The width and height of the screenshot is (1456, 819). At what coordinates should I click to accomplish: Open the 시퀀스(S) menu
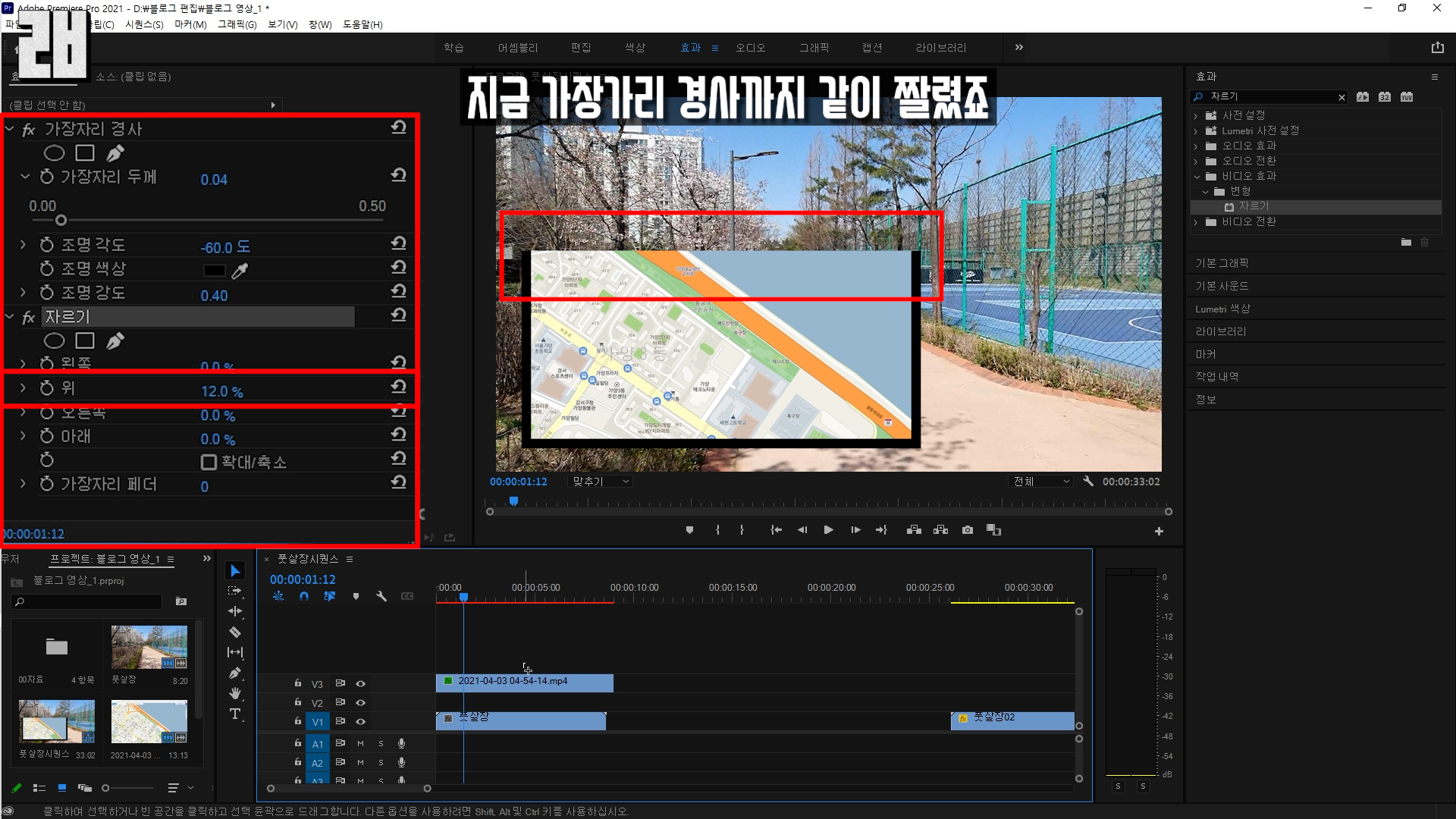144,24
